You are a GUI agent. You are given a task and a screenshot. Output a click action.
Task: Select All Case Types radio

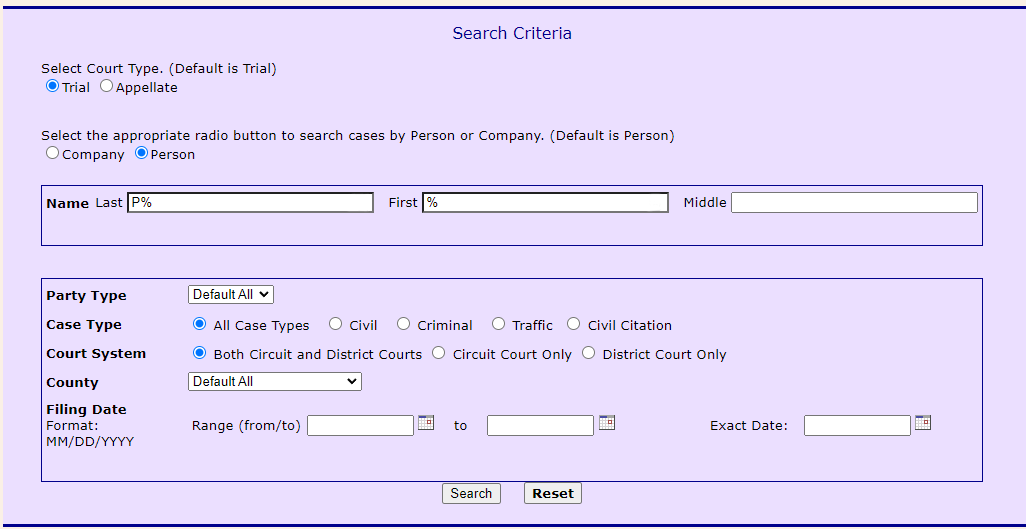tap(200, 323)
